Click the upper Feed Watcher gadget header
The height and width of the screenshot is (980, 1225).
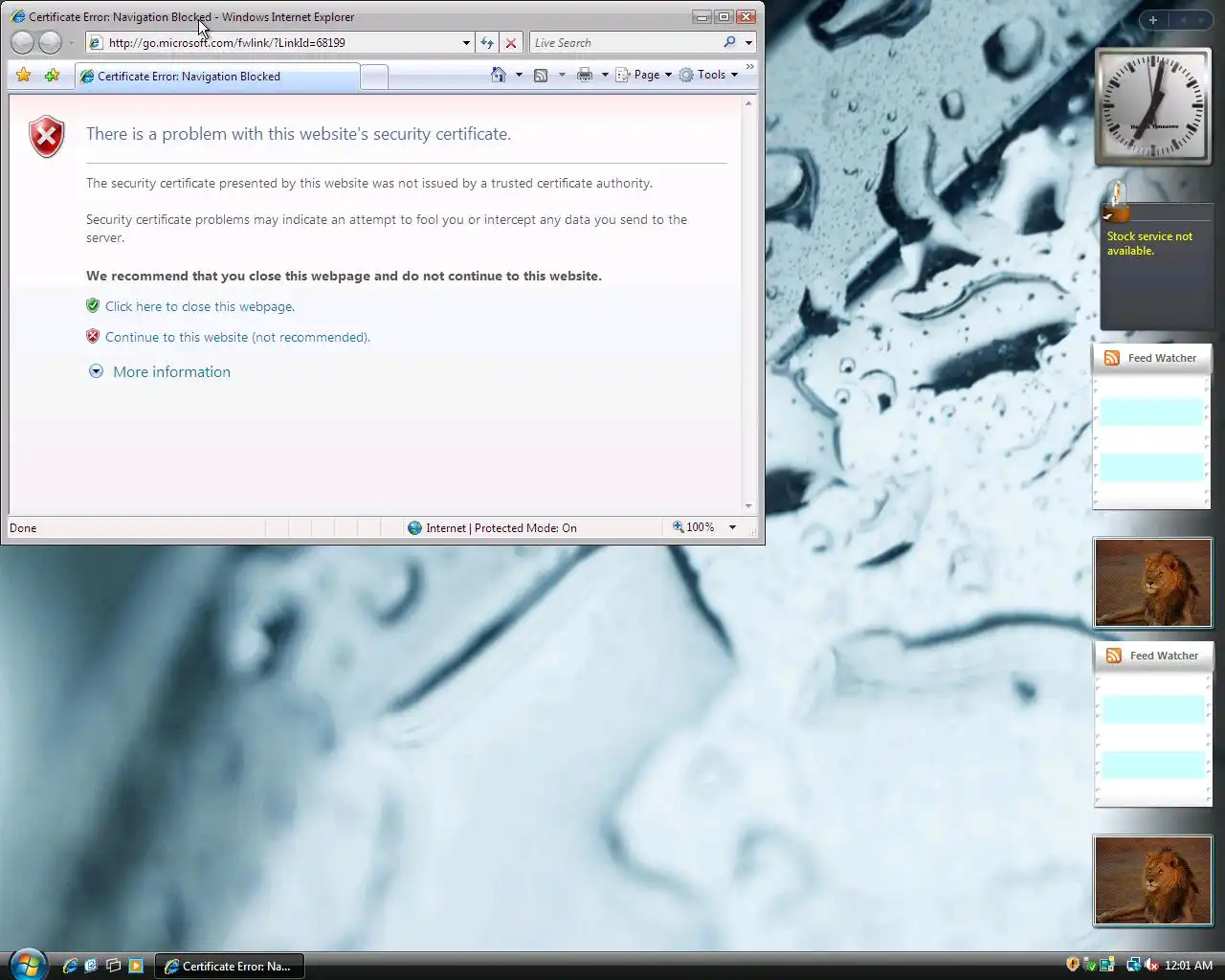1152,358
